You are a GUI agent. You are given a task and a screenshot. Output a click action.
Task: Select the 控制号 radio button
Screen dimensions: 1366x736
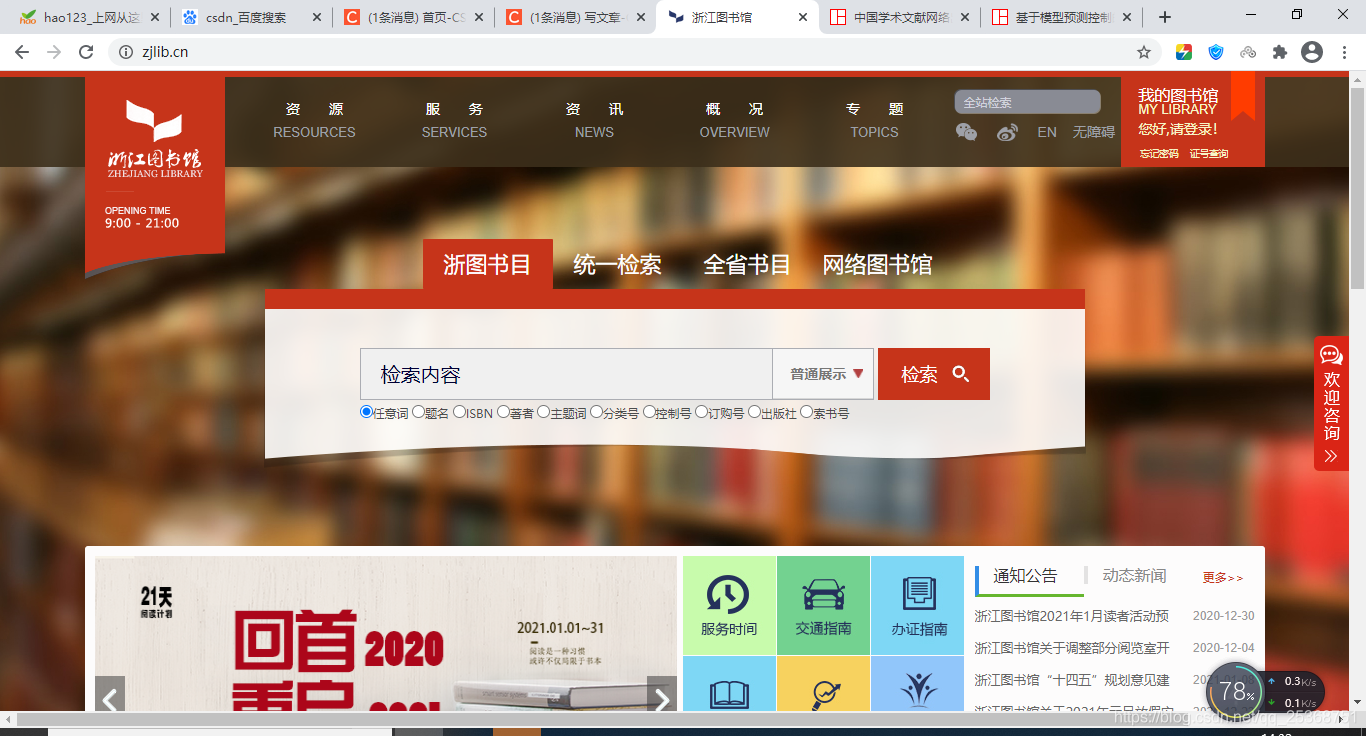coord(649,412)
